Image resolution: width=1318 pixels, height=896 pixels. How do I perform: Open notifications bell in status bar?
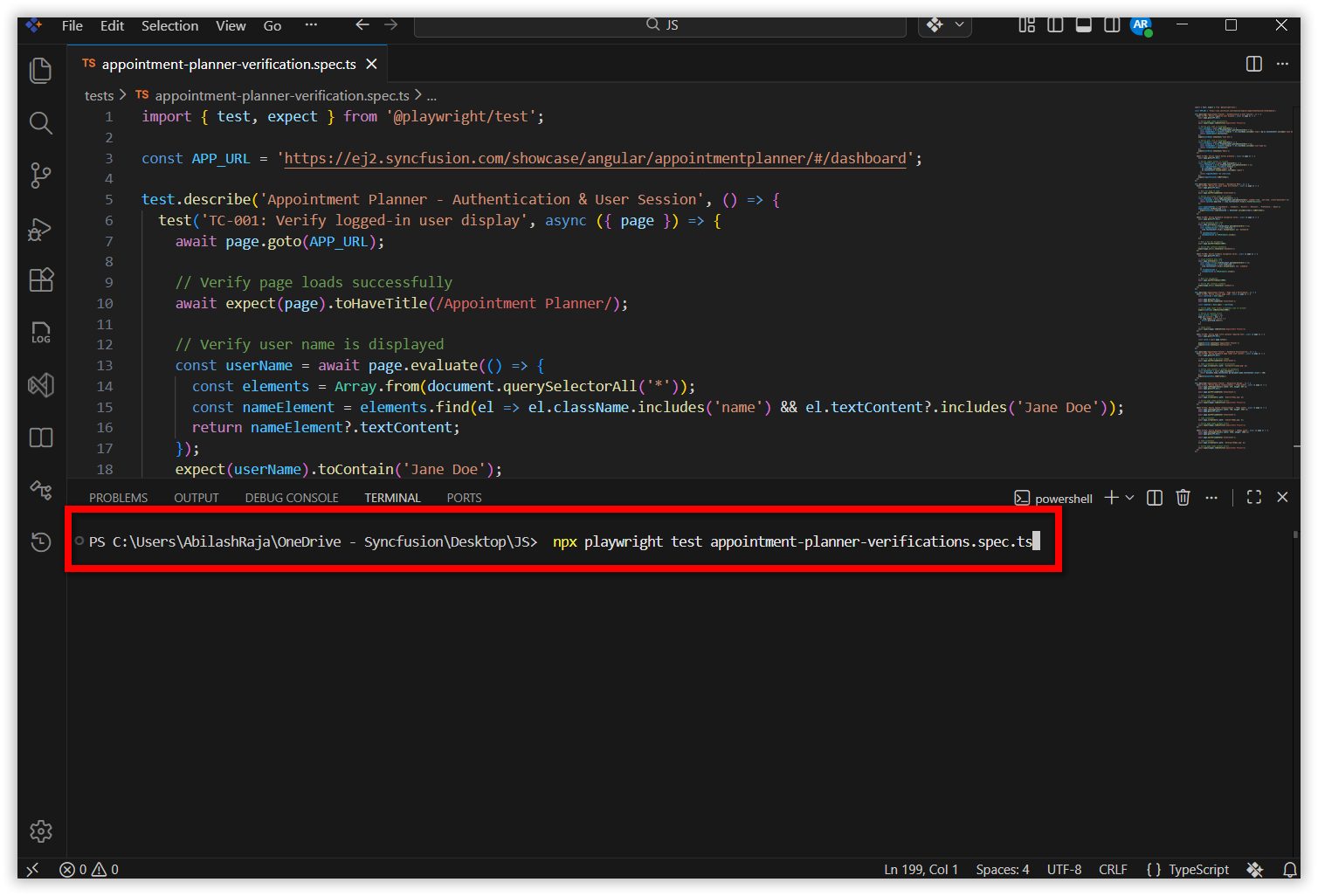tap(1289, 870)
